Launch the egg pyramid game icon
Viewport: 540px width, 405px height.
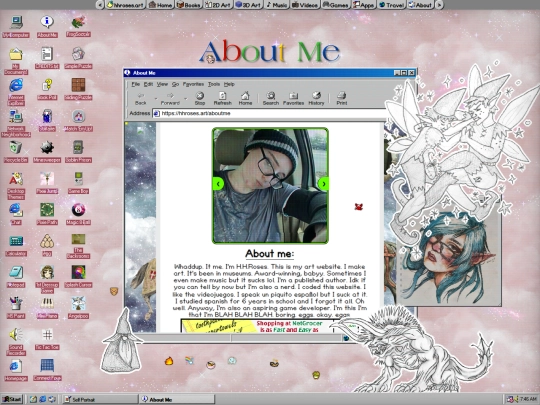coord(47,245)
